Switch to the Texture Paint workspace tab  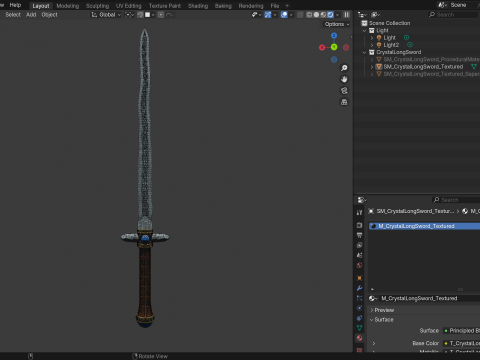coord(165,6)
